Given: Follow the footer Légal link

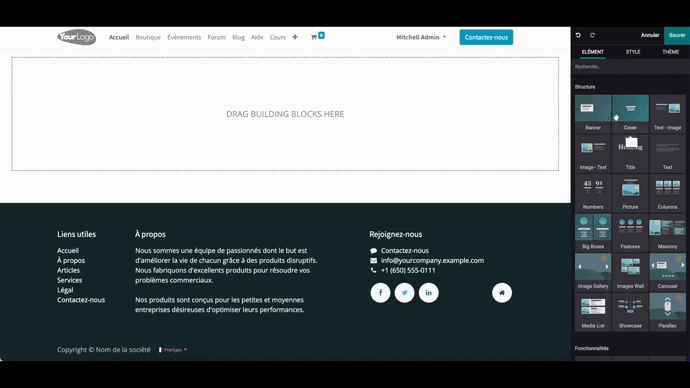Looking at the screenshot, I should [65, 290].
